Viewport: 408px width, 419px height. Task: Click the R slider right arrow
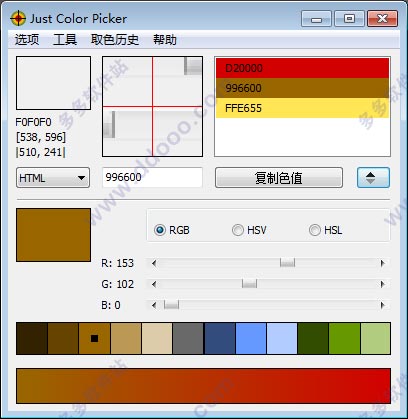click(x=383, y=263)
